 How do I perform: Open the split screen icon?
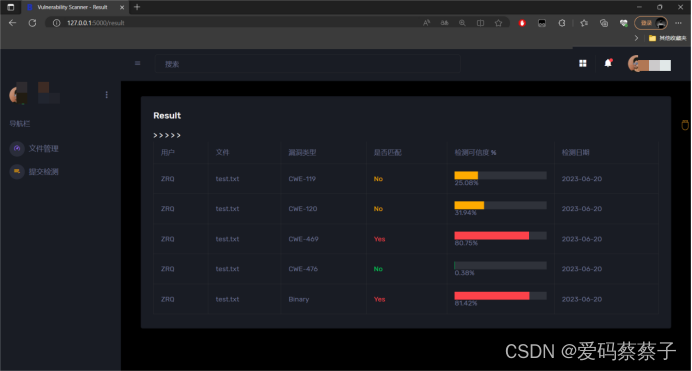pyautogui.click(x=480, y=23)
